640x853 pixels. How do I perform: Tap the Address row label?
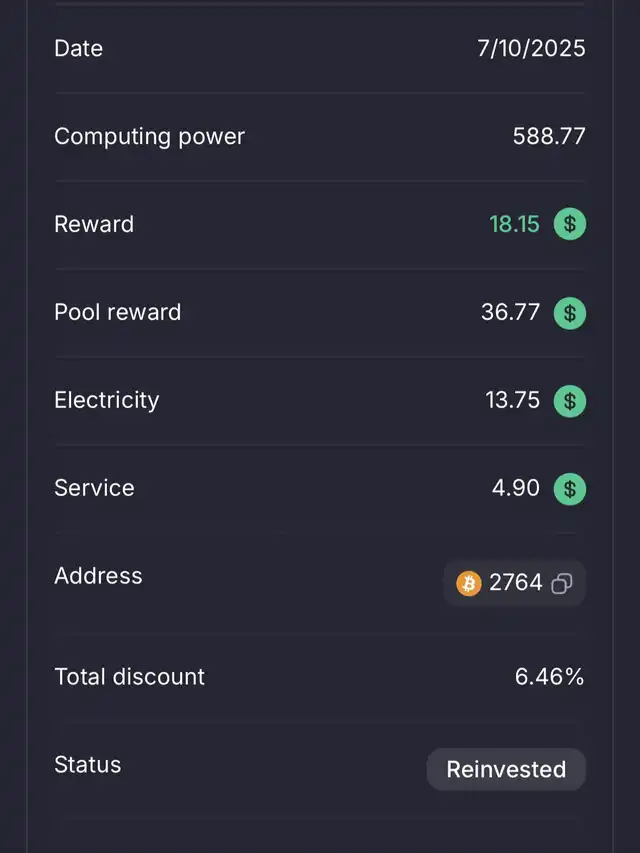[x=98, y=576]
